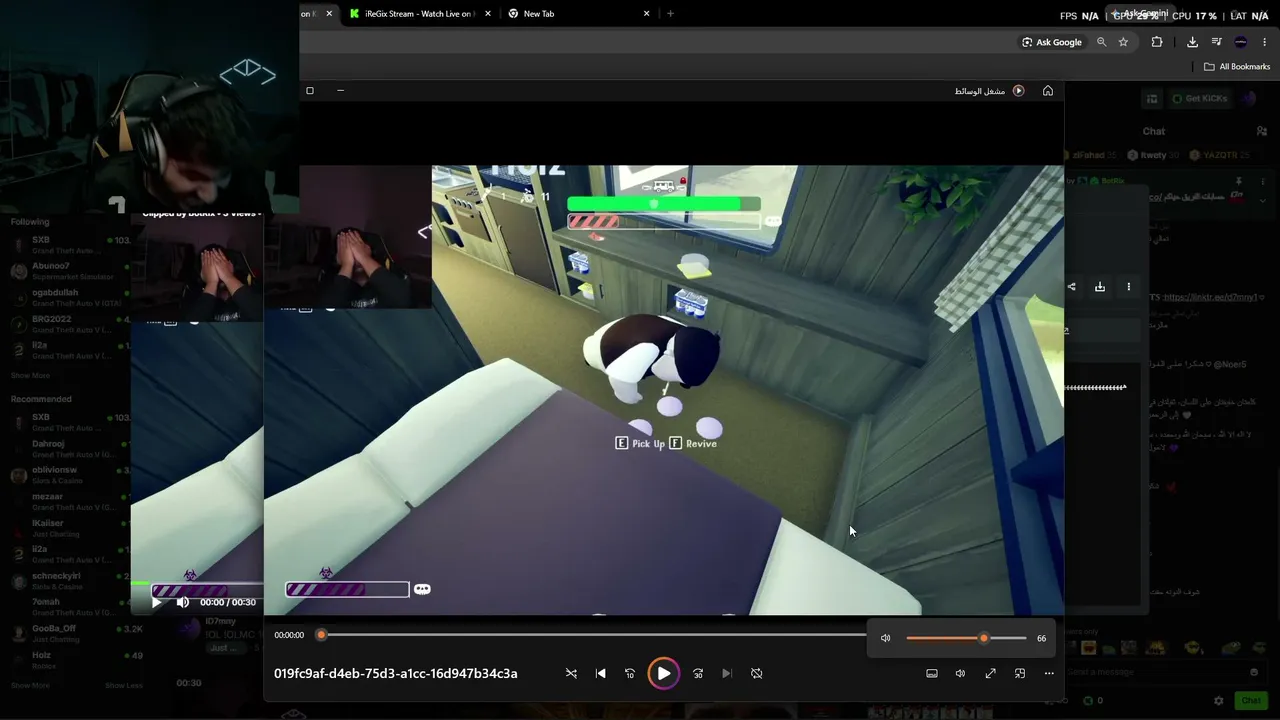Image resolution: width=1280 pixels, height=720 pixels.
Task: Open the All Bookmarks folder
Action: (x=1237, y=67)
